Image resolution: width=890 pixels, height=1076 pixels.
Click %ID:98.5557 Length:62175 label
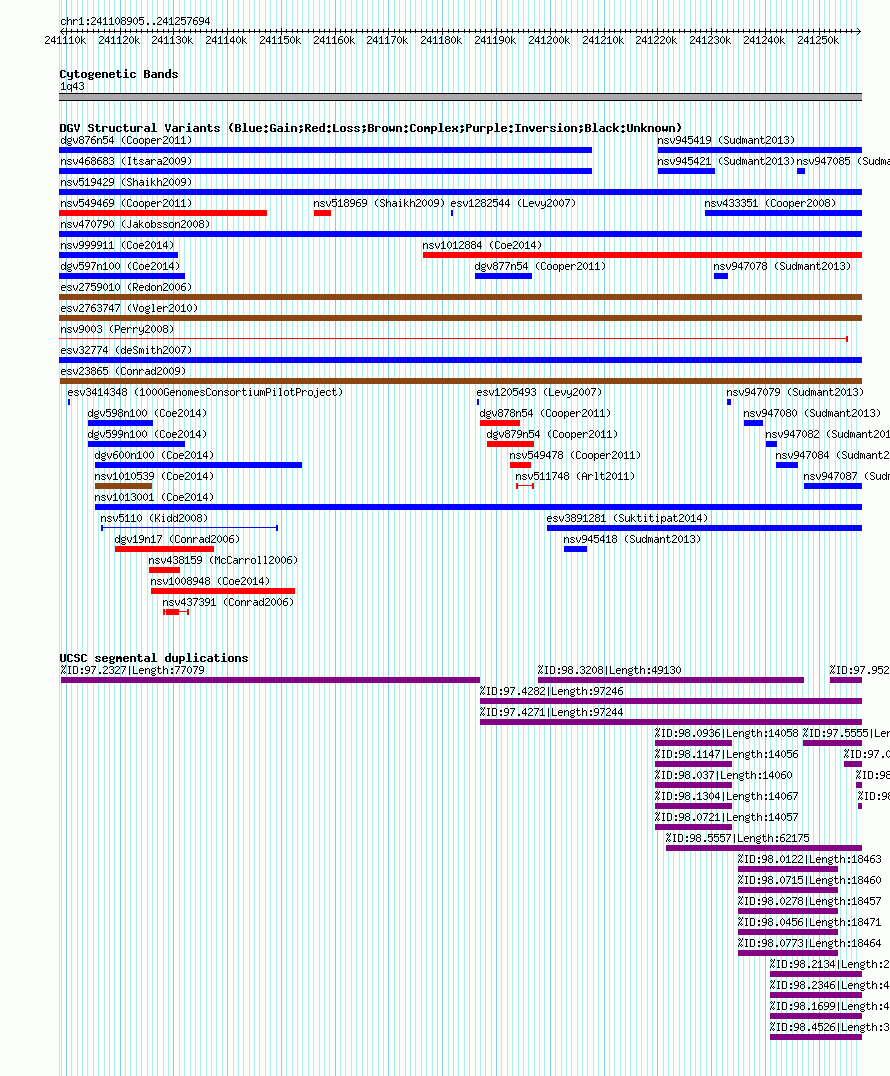(x=738, y=839)
